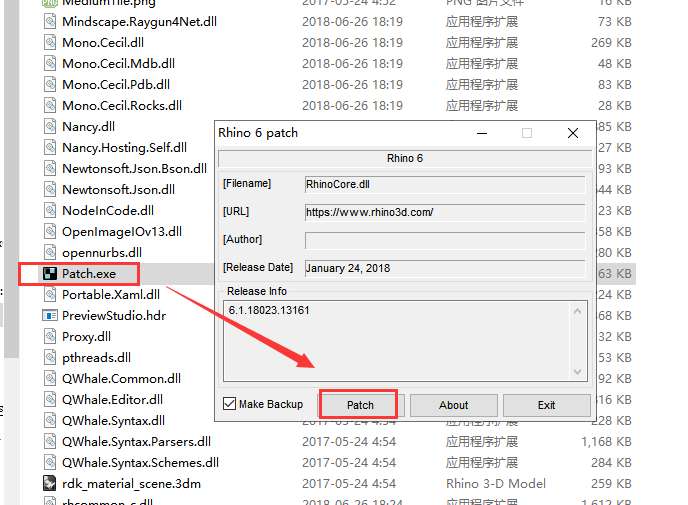The height and width of the screenshot is (505, 688).
Task: Click the PreviewStudio.hdr file icon
Action: pos(49,315)
